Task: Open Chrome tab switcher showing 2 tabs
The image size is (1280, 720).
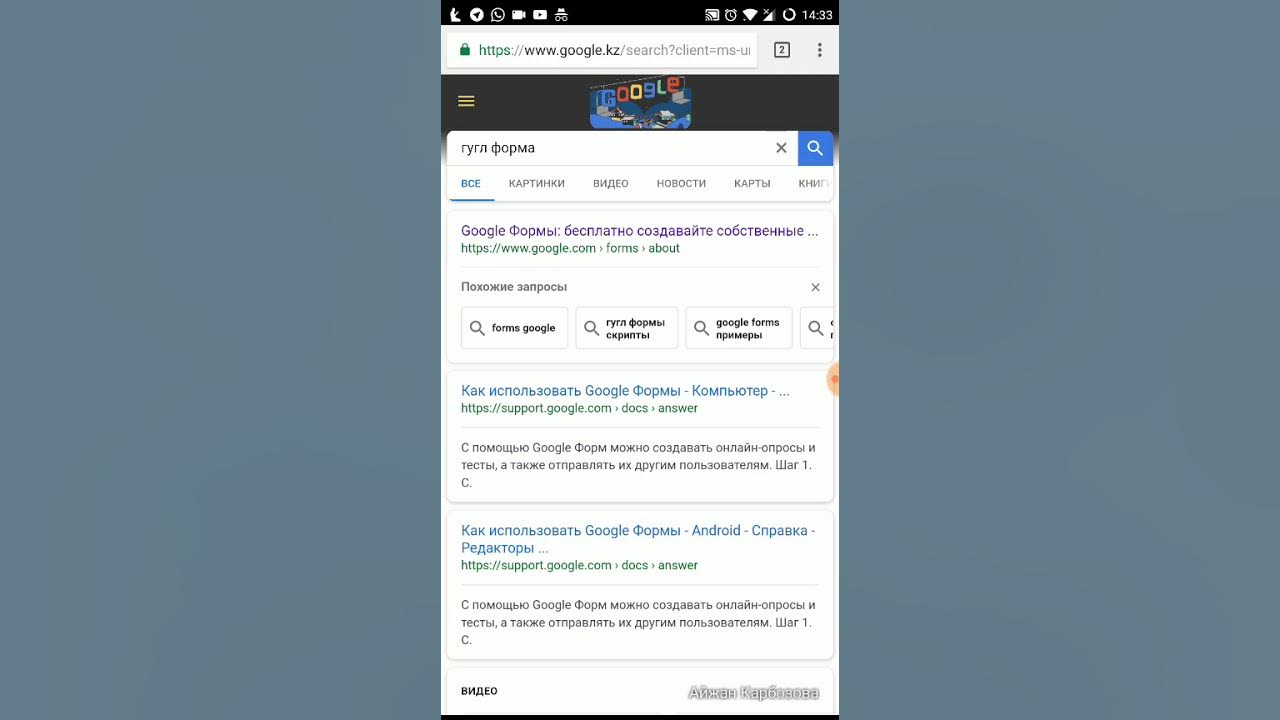Action: click(782, 50)
